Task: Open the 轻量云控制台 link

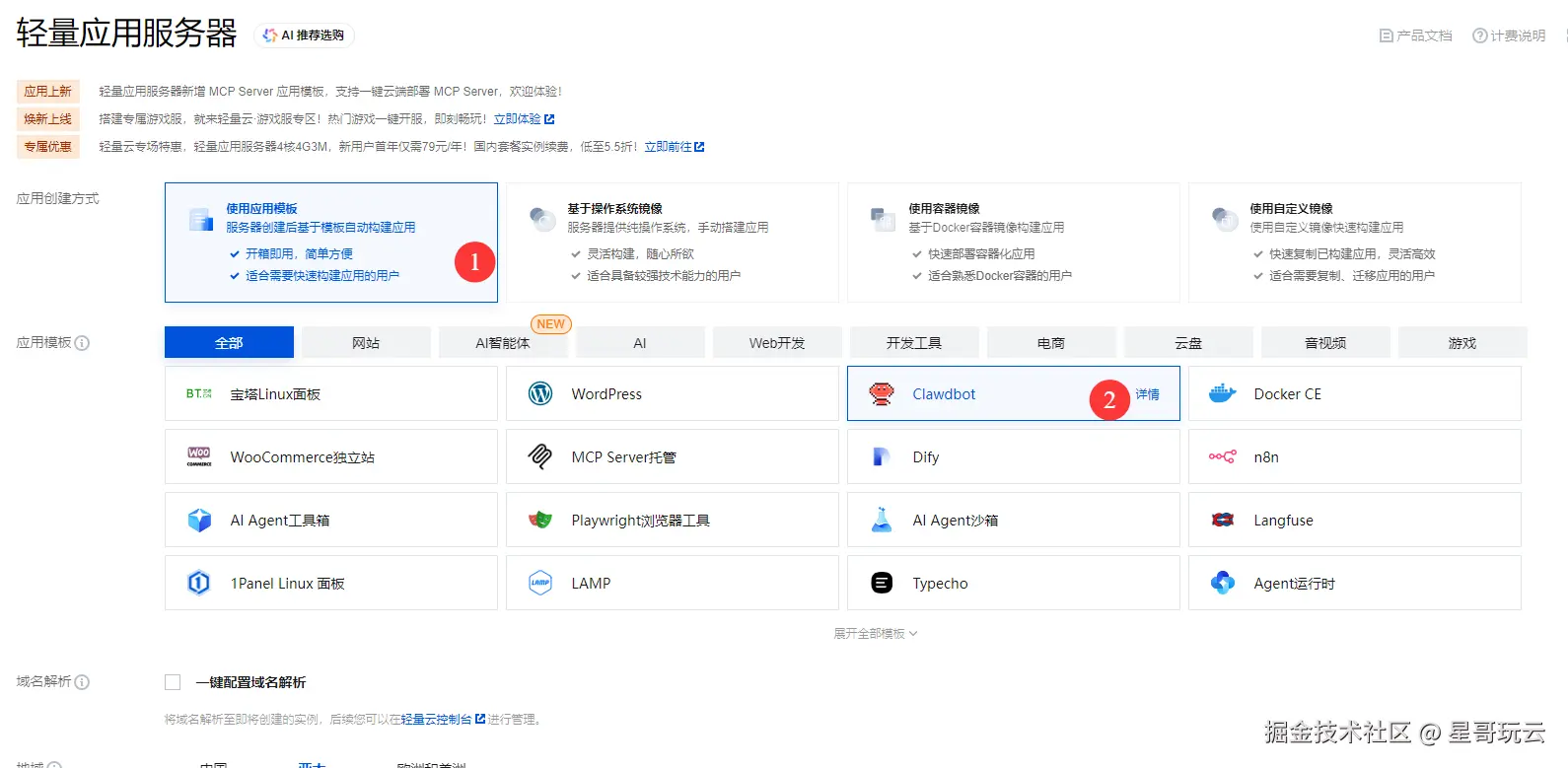Action: coord(443,720)
